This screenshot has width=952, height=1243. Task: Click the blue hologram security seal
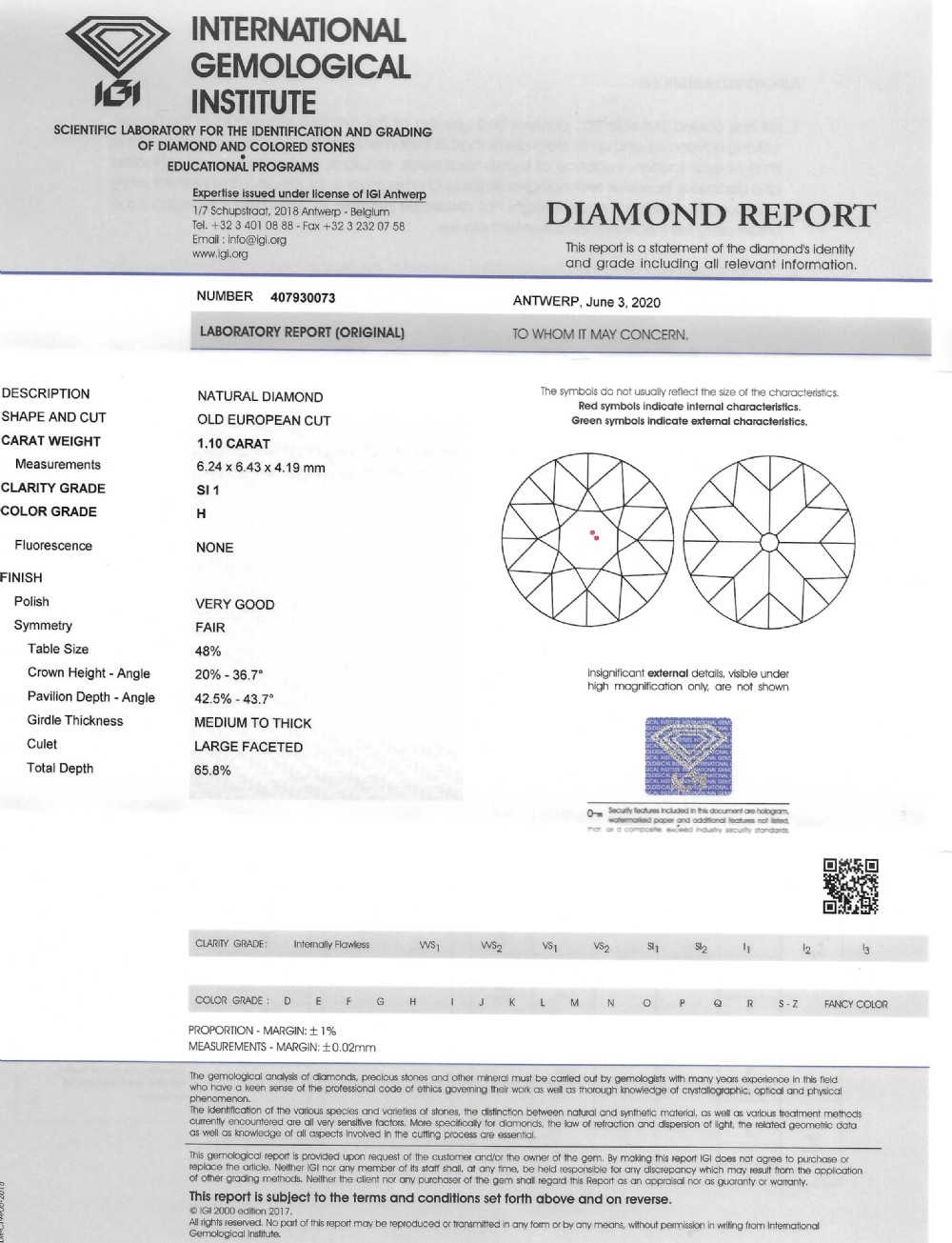[688, 755]
